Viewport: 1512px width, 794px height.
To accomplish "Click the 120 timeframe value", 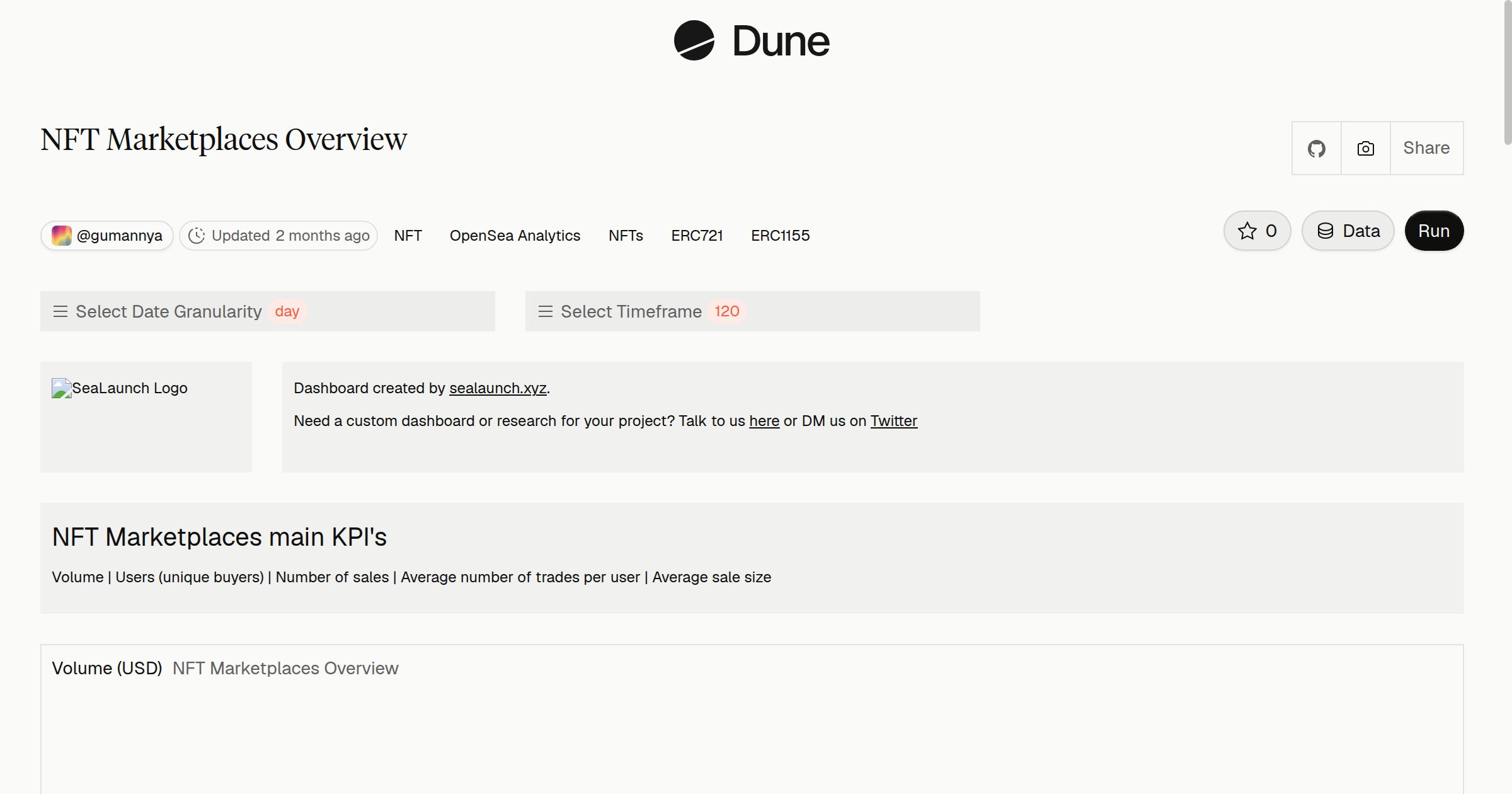I will 726,311.
